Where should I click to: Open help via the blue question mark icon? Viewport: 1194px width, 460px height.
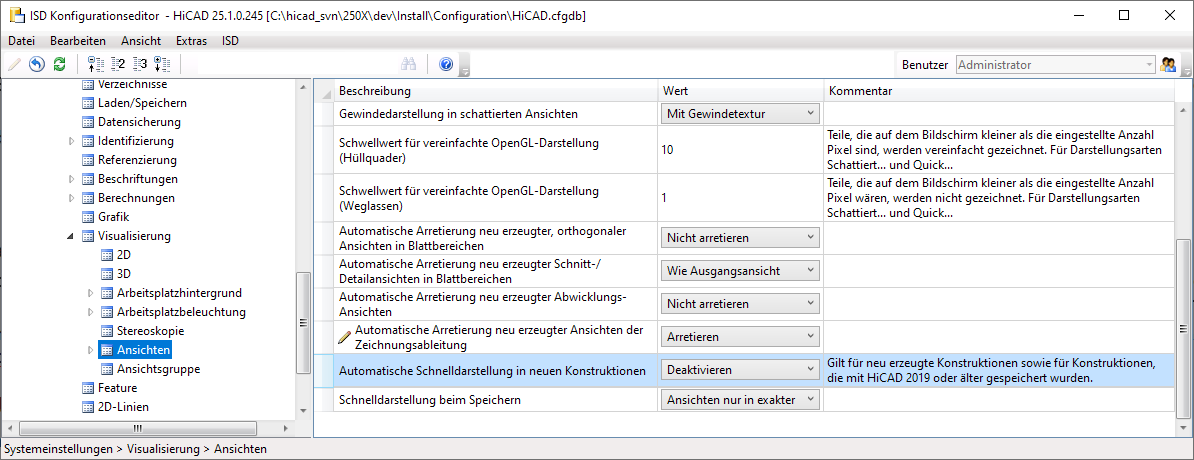pyautogui.click(x=446, y=65)
